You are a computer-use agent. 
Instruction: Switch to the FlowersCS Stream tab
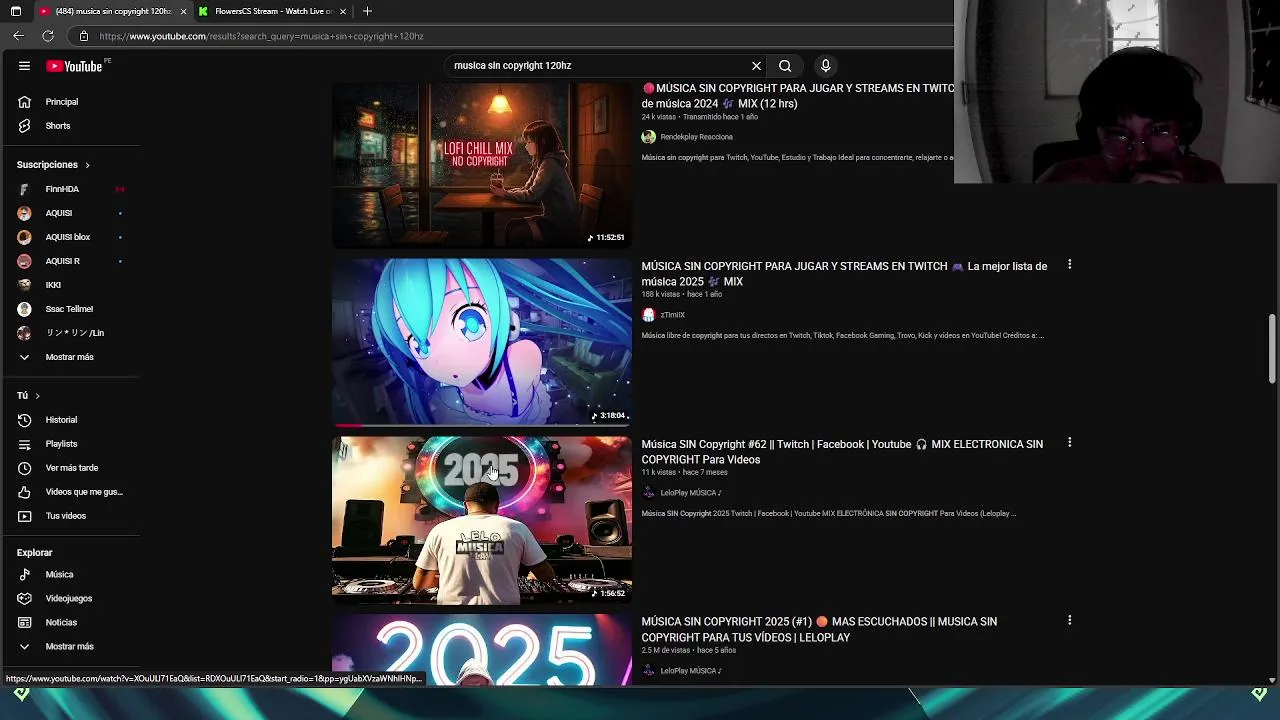tap(272, 11)
